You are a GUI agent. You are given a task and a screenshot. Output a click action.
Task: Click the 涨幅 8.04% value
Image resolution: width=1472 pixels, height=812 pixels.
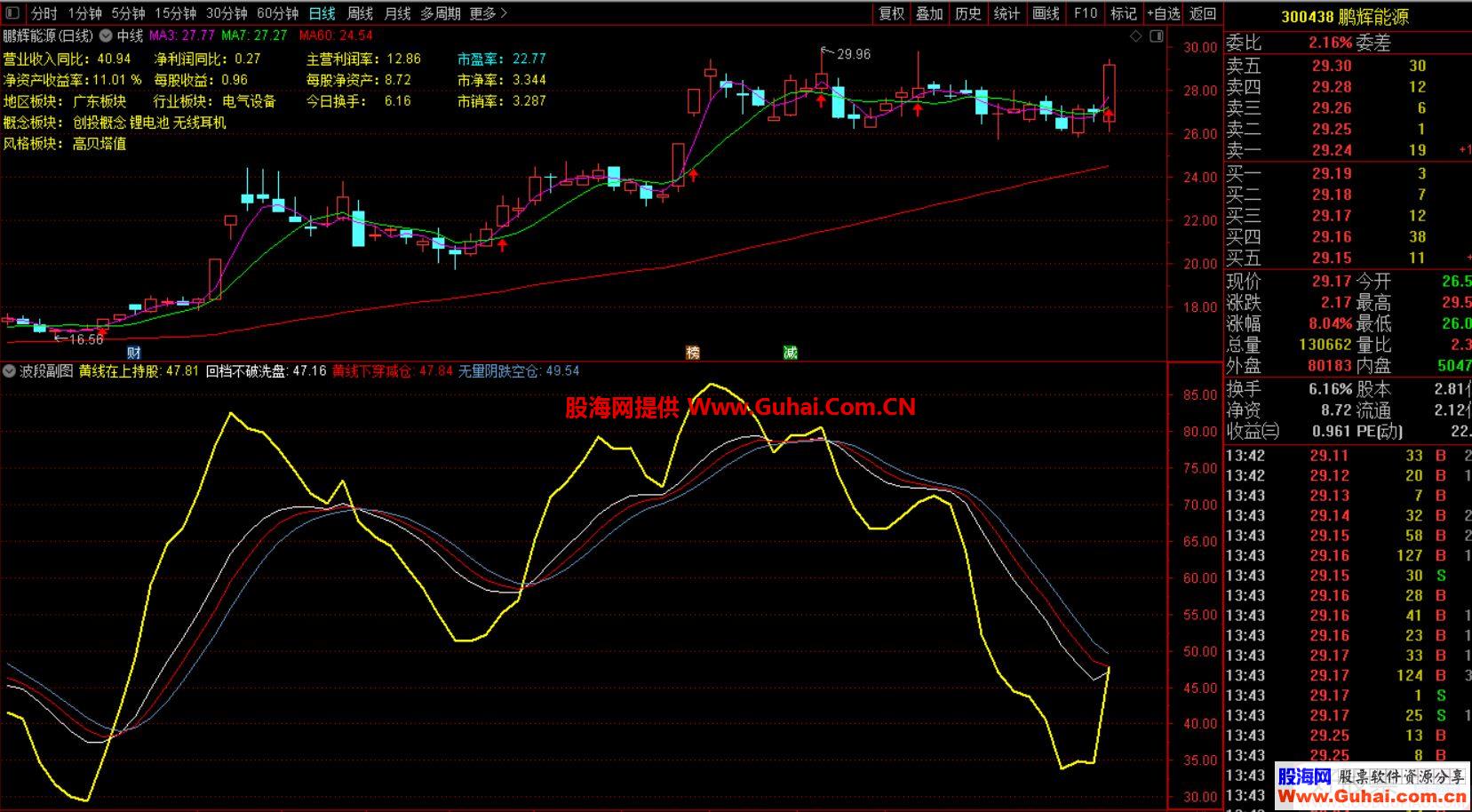point(1330,323)
